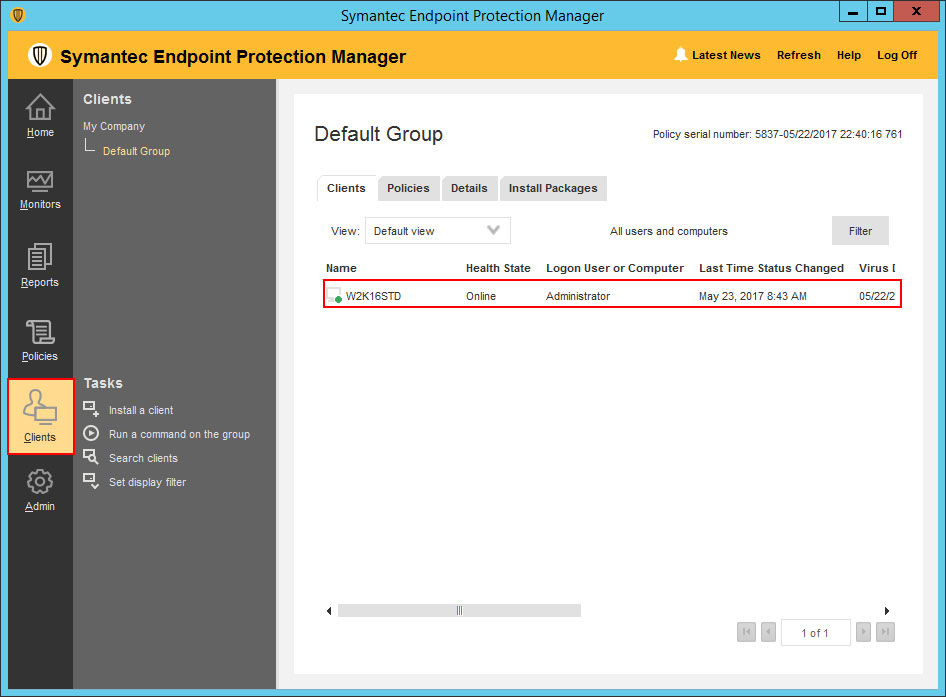
Task: Click the Symantec shield logo in header
Action: click(40, 56)
